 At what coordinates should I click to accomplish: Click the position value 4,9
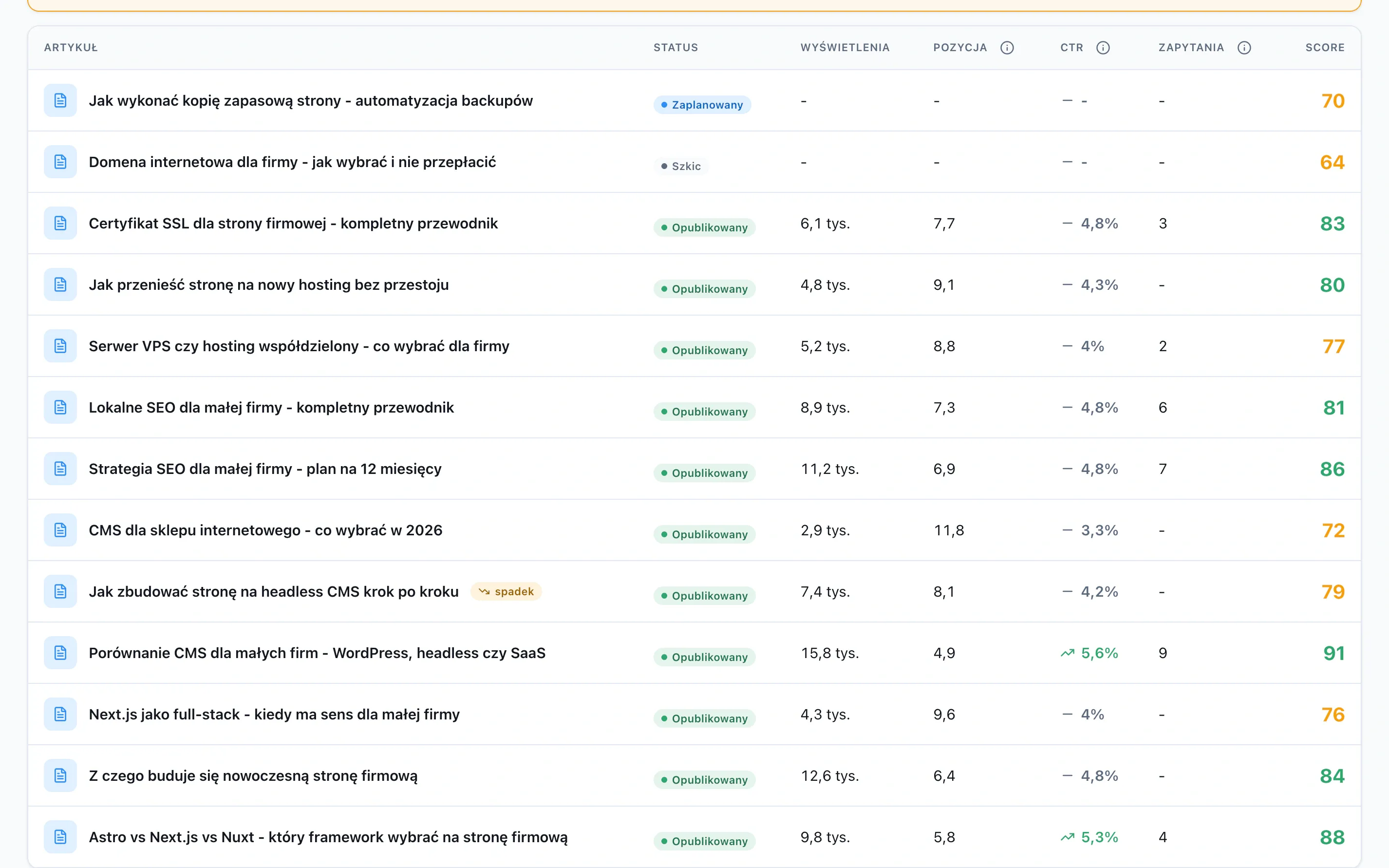[x=944, y=653]
